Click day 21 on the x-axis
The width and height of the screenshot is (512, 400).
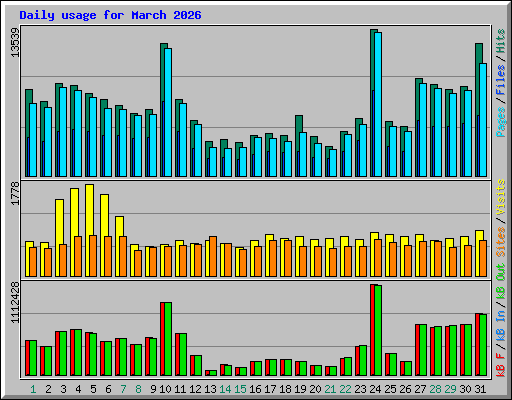coord(330,389)
